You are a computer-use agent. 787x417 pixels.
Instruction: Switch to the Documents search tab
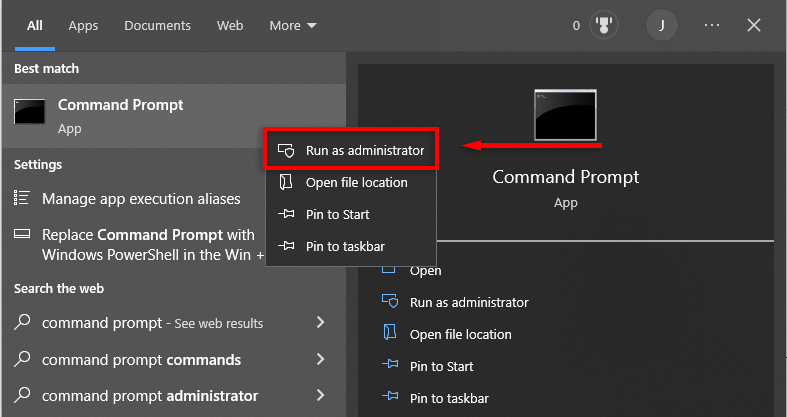pyautogui.click(x=157, y=26)
